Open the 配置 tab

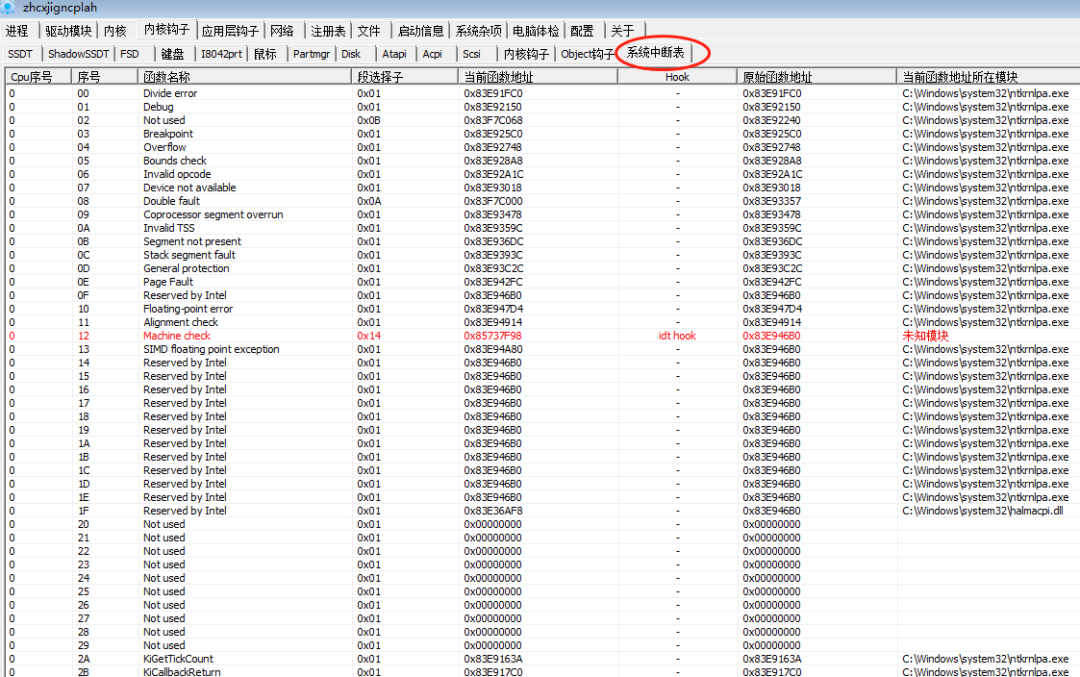tap(582, 31)
